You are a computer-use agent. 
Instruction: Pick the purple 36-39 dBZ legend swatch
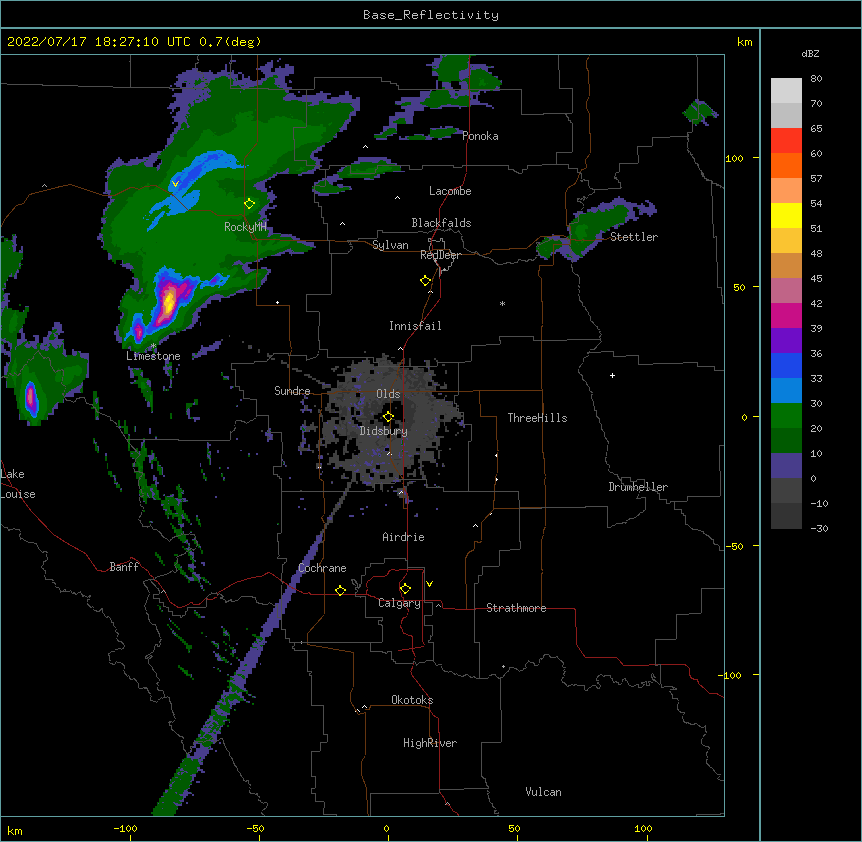(x=786, y=340)
